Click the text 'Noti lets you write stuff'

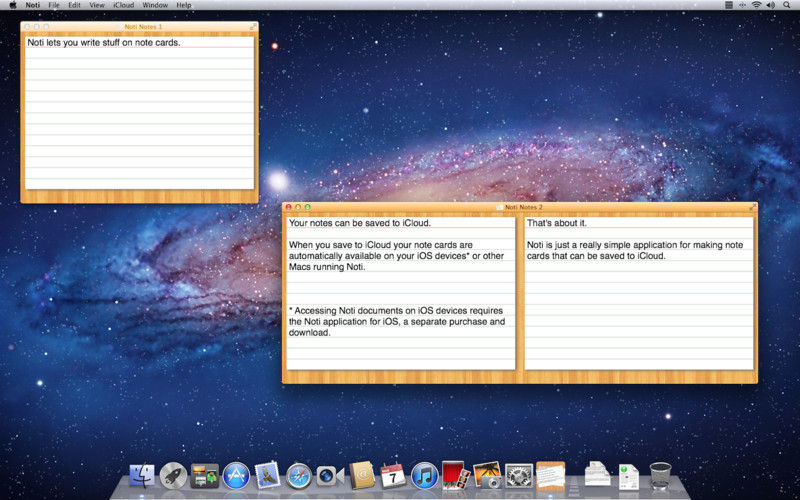(73, 43)
